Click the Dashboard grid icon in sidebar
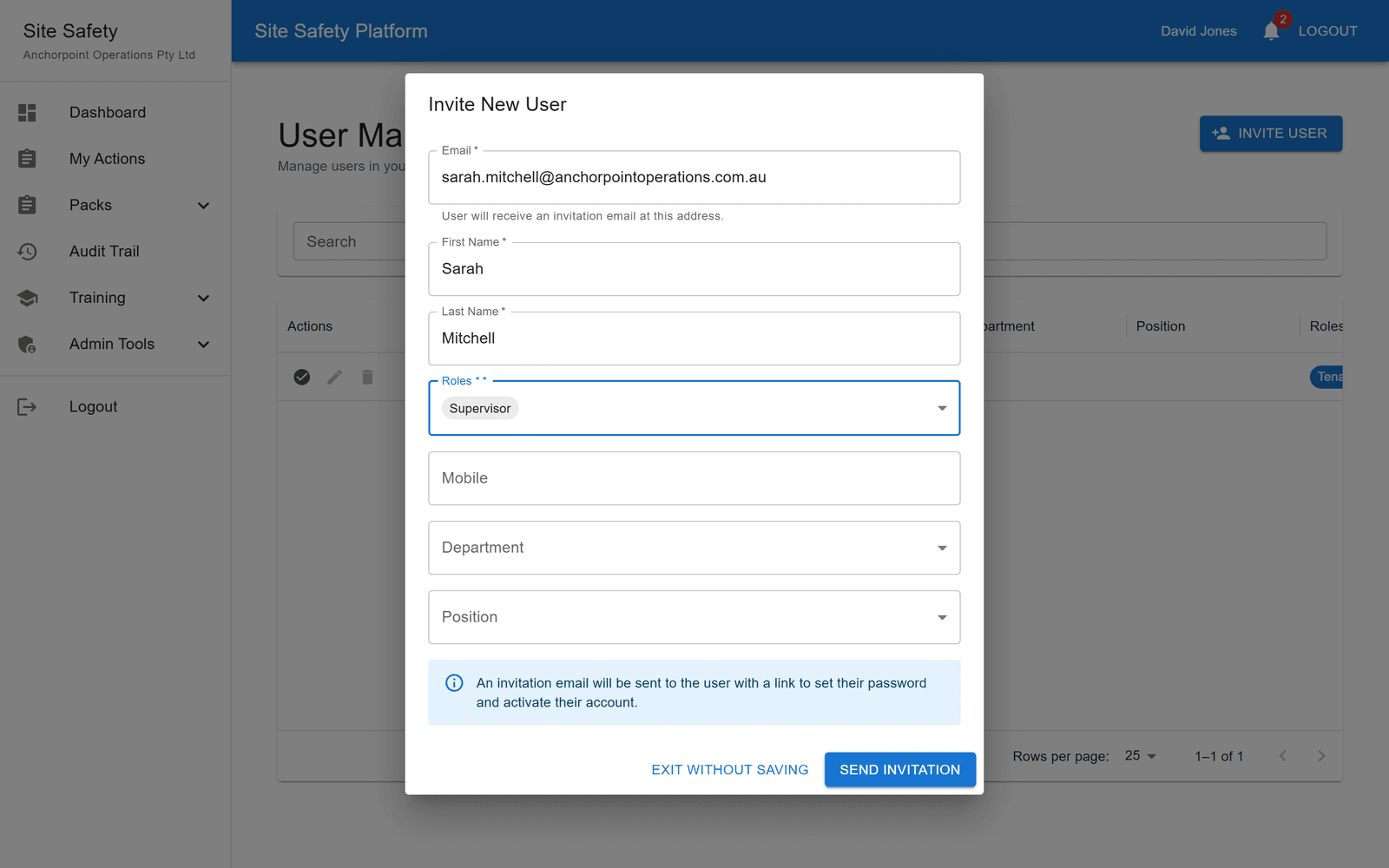The width and height of the screenshot is (1389, 868). coord(27,113)
